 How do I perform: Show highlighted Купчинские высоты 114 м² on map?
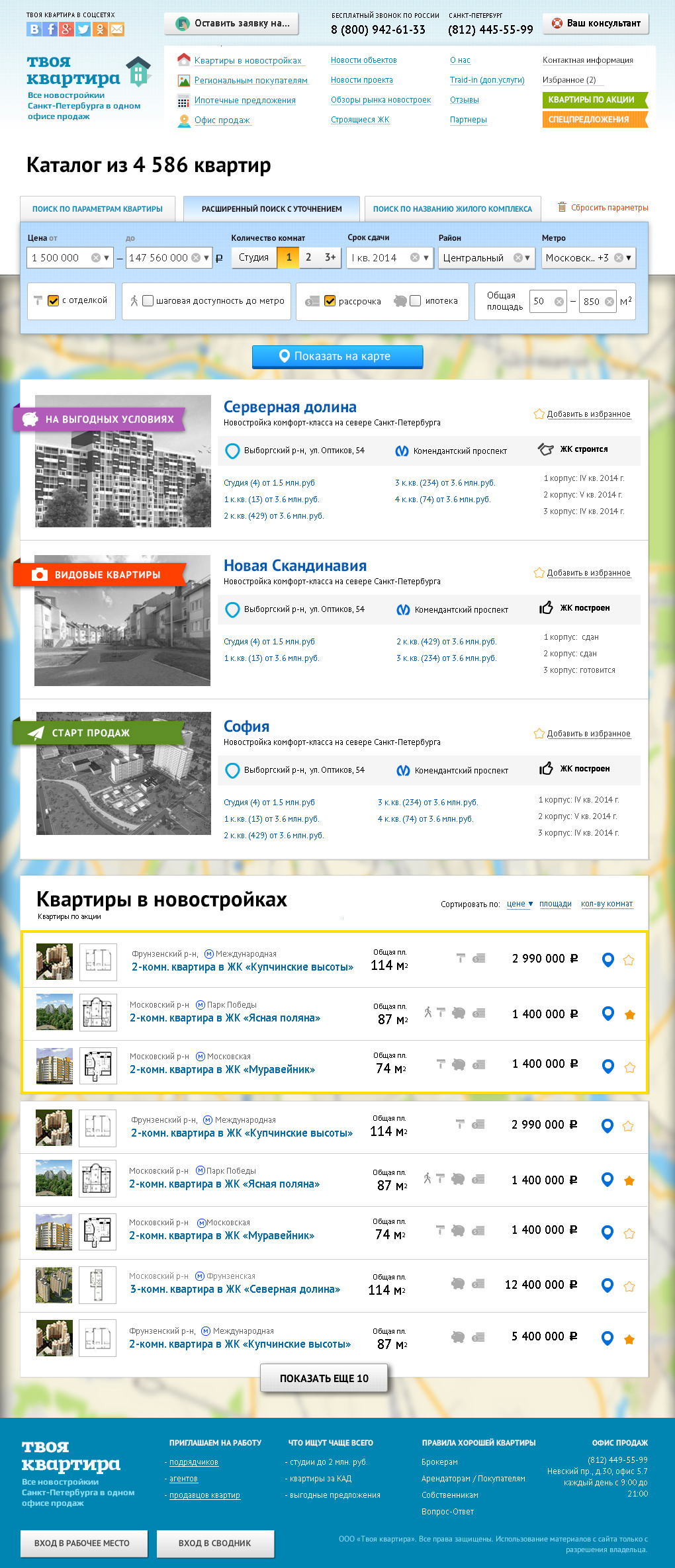[608, 960]
